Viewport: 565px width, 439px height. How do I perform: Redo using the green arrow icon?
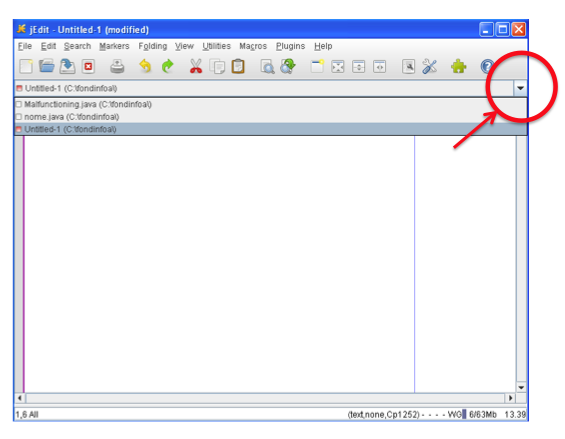[168, 67]
